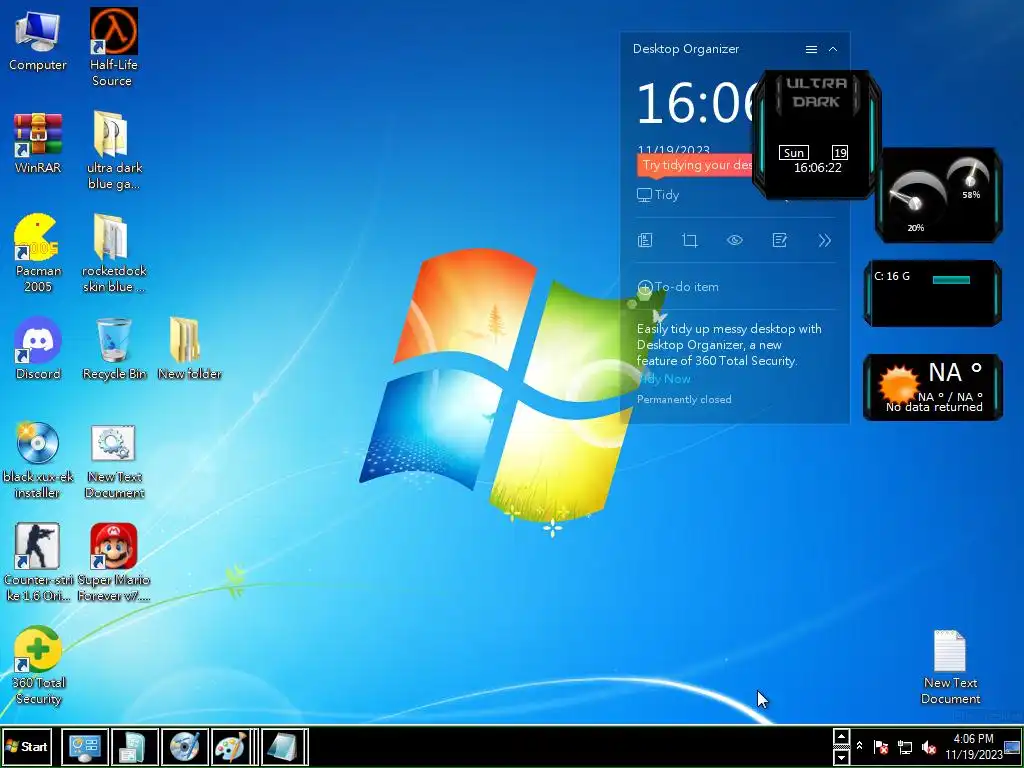
Task: Click the CPU and RAM meter gadget
Action: [x=938, y=195]
